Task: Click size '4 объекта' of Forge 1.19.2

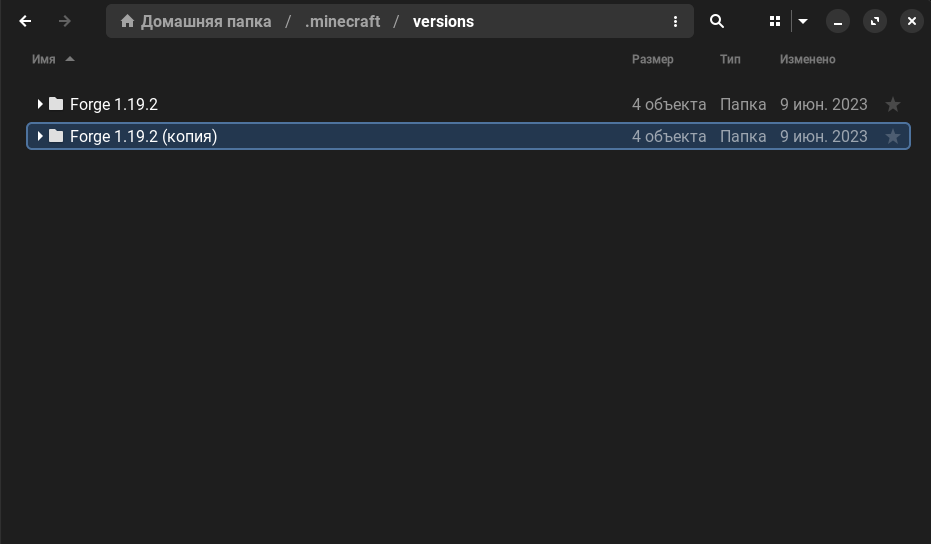Action: [x=669, y=105]
